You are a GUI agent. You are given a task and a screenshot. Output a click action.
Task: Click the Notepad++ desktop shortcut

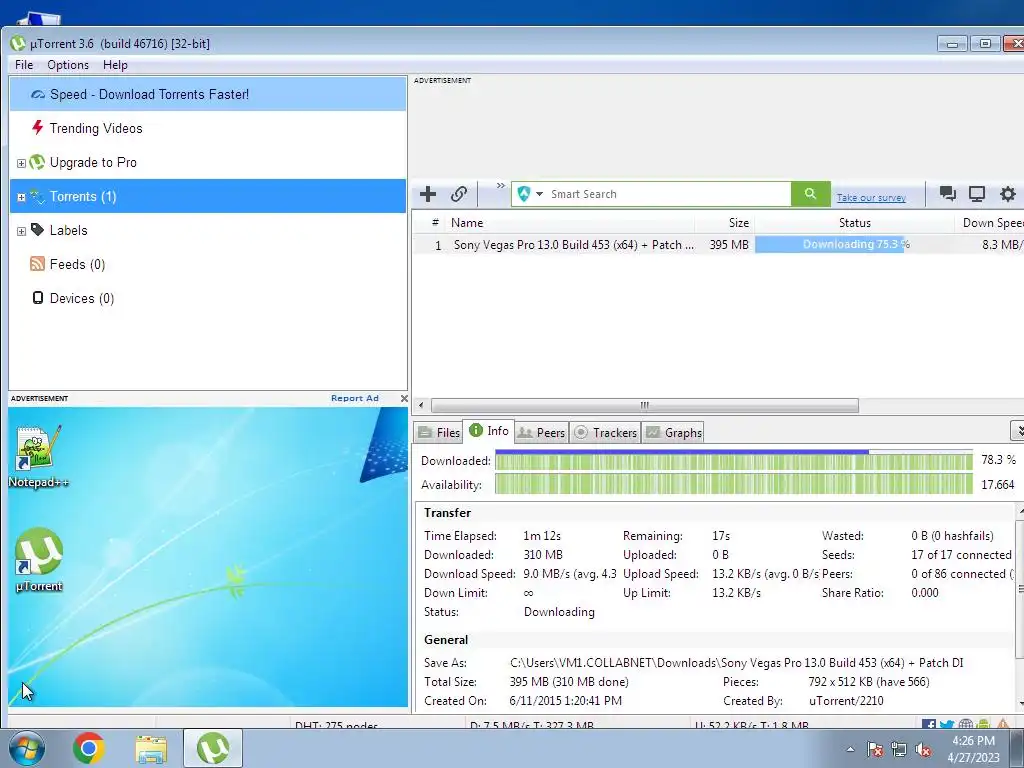[38, 456]
